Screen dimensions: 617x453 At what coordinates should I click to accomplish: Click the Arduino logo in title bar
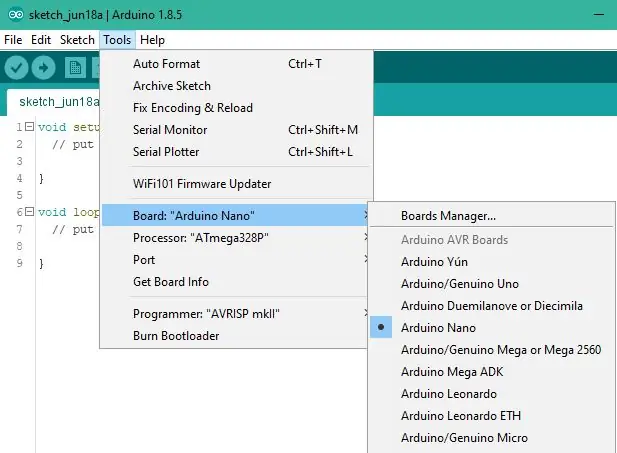point(16,15)
